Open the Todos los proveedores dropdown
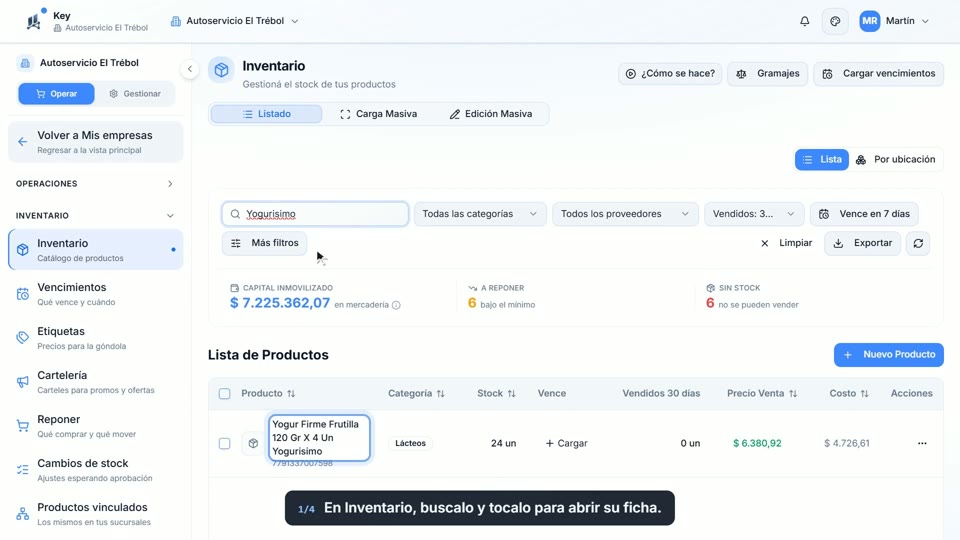 (x=625, y=214)
